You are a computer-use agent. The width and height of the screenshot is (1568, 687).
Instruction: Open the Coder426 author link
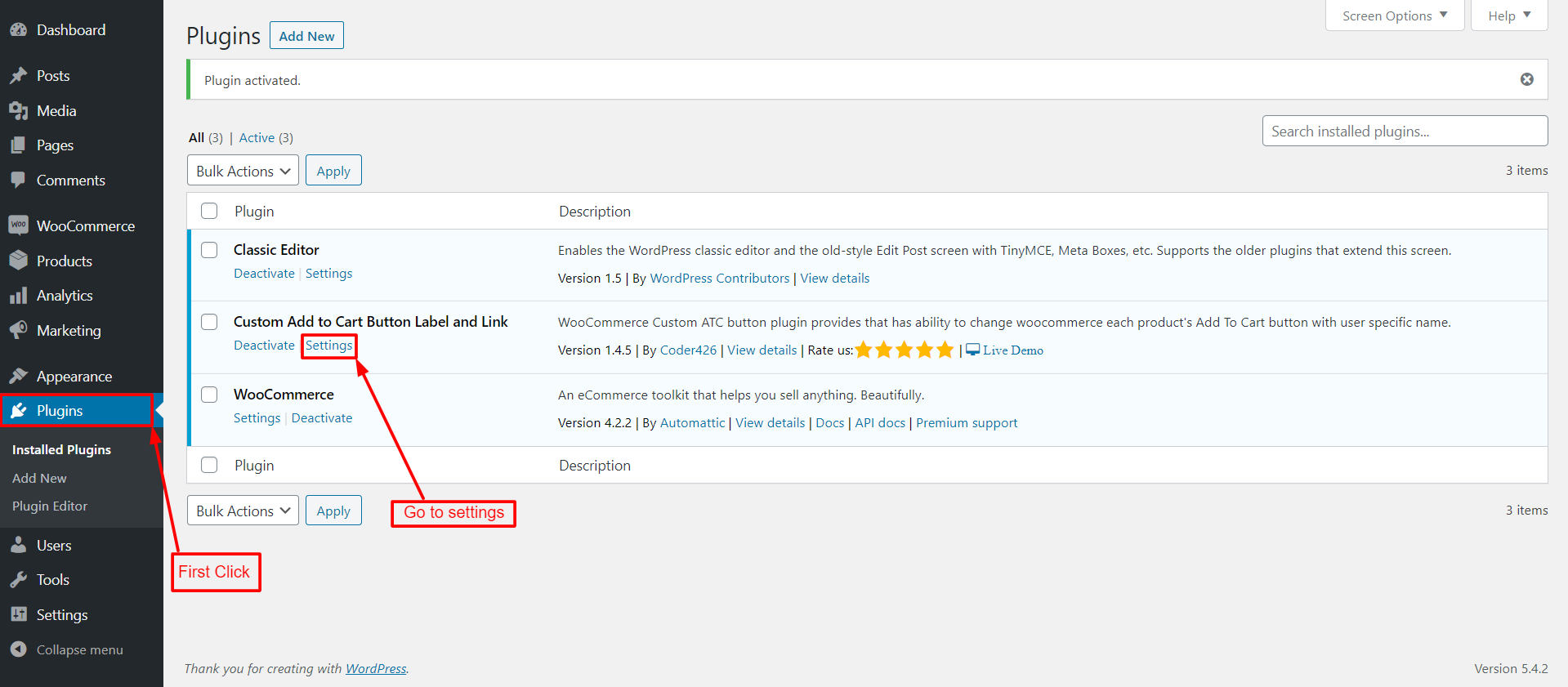[x=688, y=350]
